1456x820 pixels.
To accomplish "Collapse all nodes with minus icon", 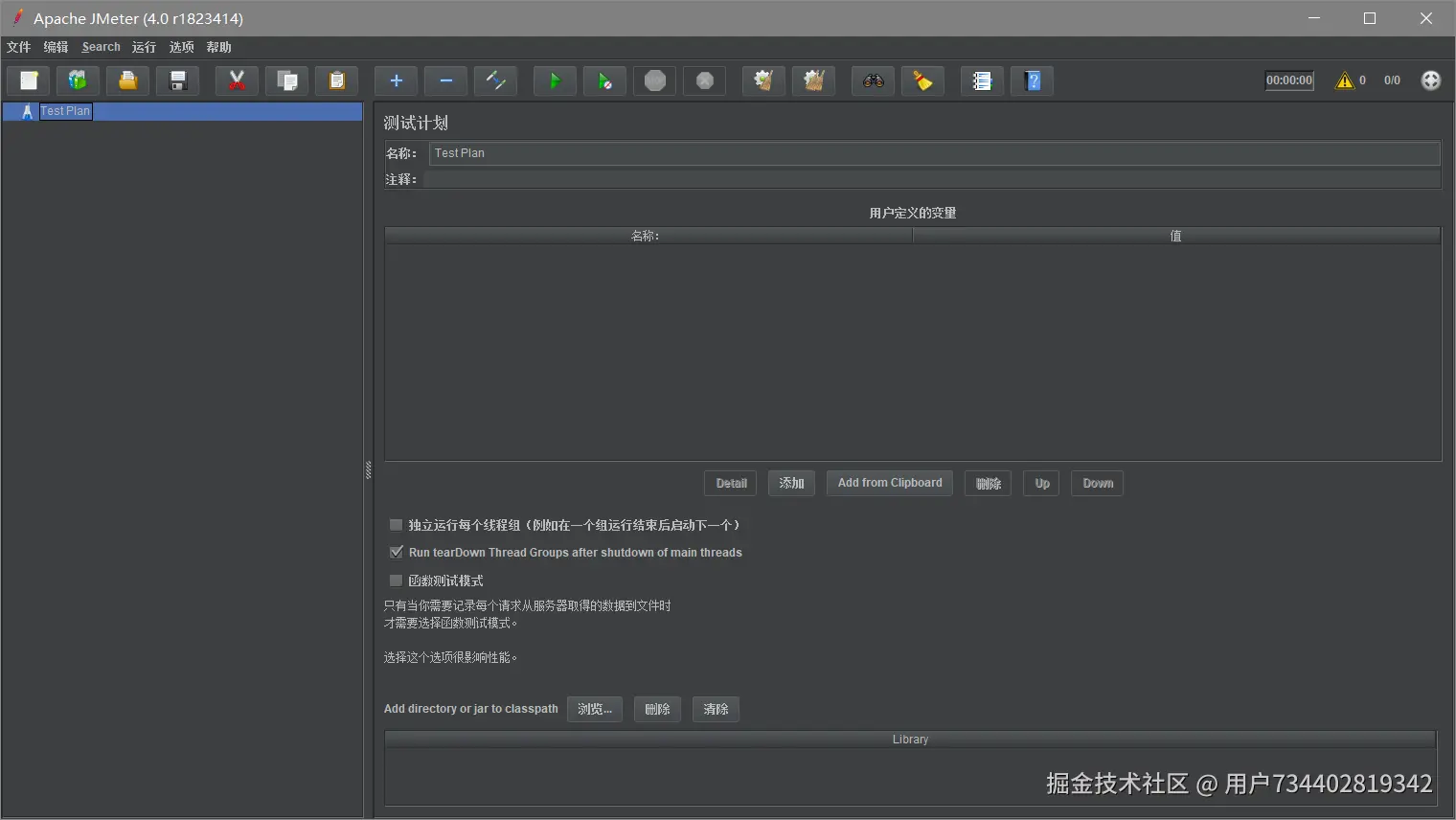I will click(446, 81).
